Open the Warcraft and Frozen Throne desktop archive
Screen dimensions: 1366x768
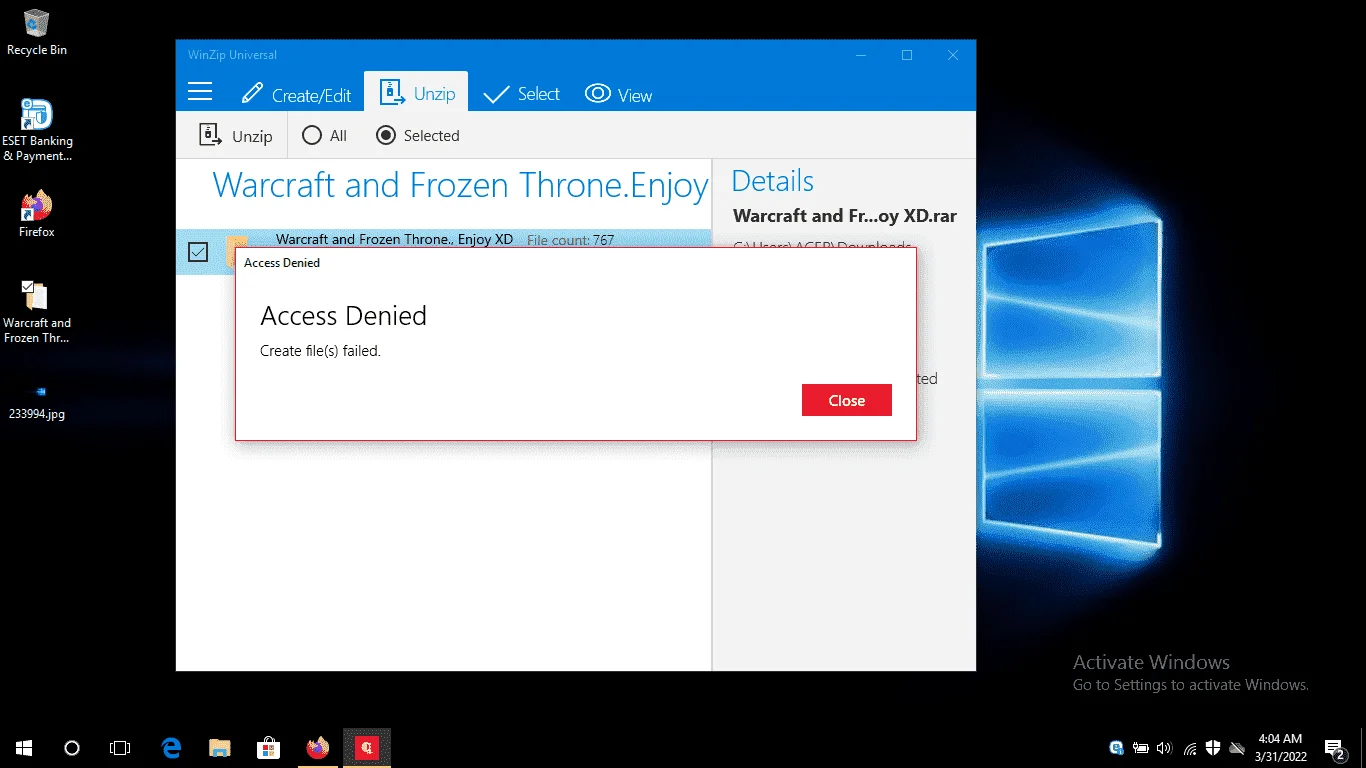coord(37,311)
